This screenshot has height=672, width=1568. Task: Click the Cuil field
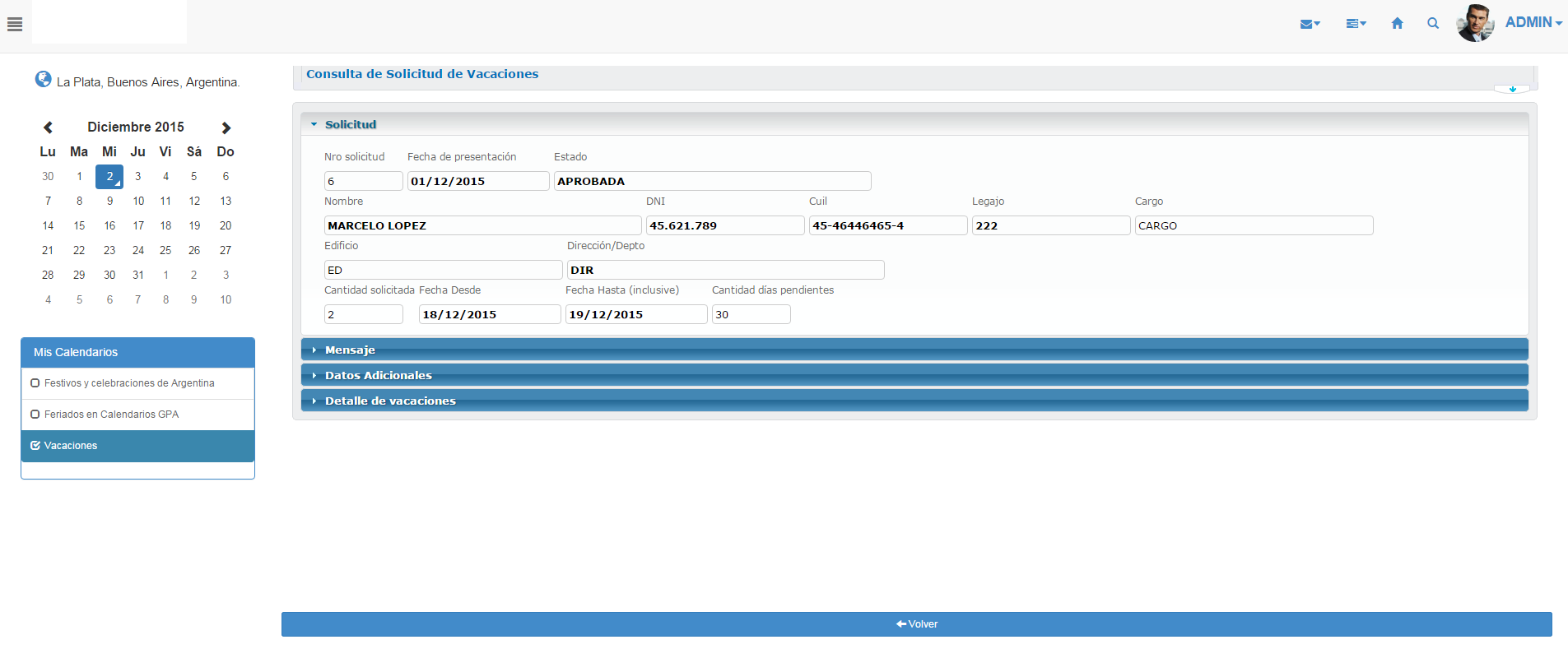[888, 225]
